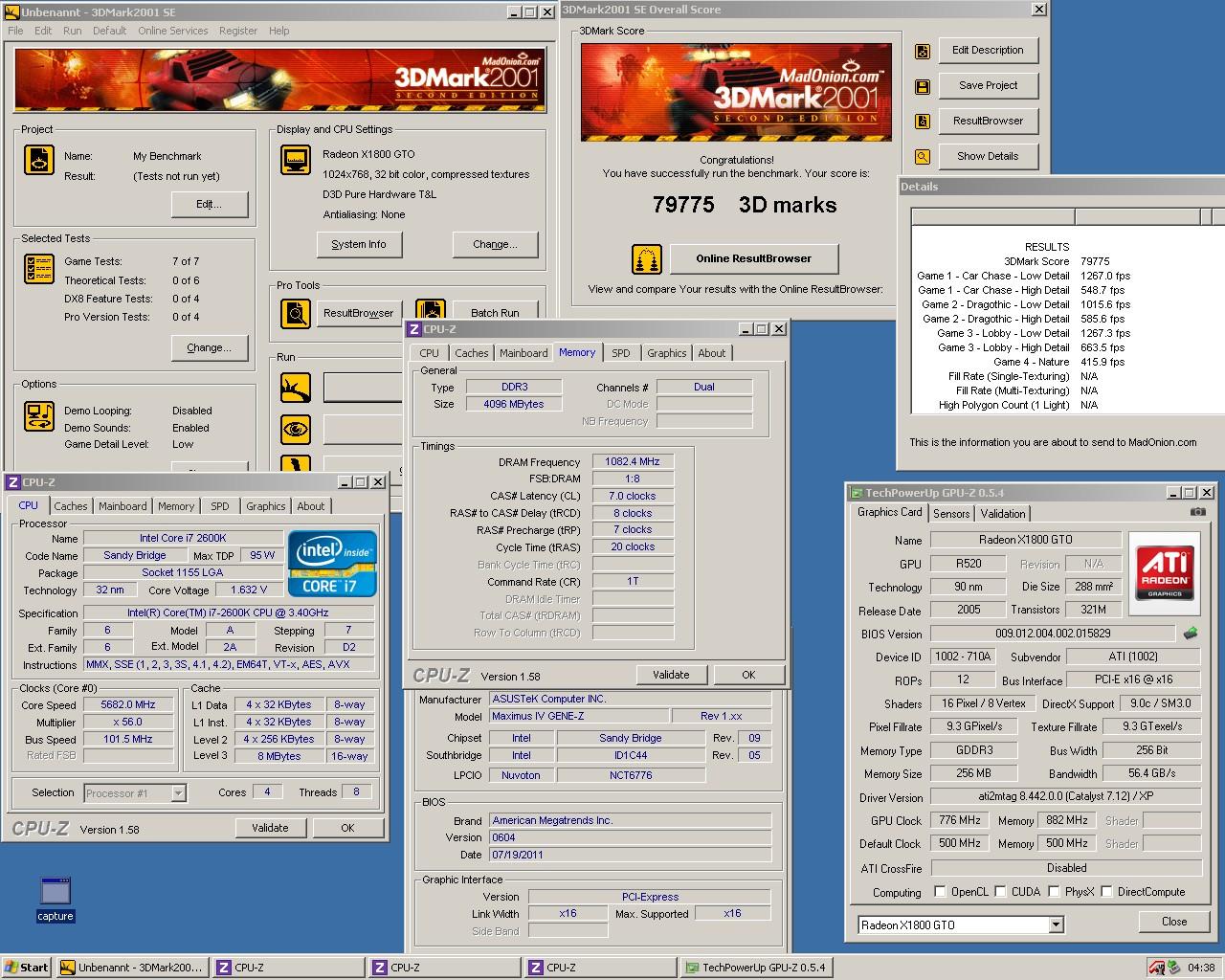This screenshot has width=1225, height=980.
Task: Switch to the 3DMark2001 taskbar button
Action: point(132,968)
